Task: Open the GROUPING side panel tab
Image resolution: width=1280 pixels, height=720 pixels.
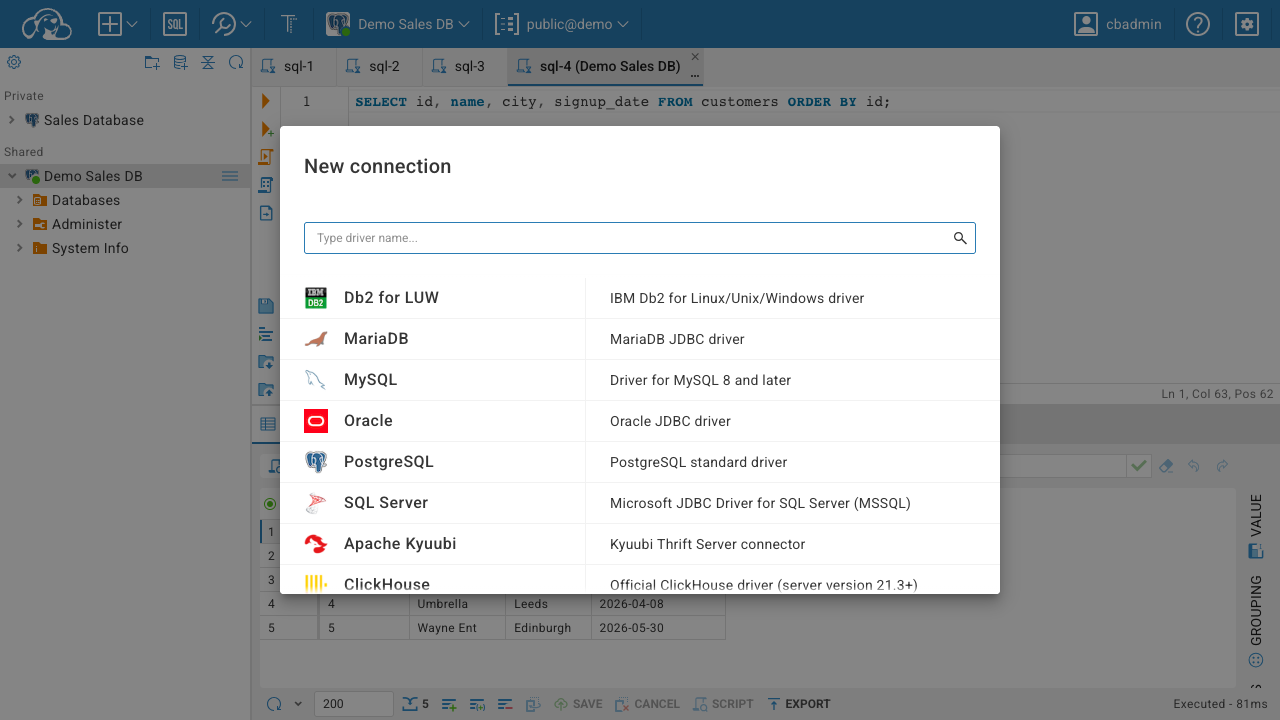Action: pos(1256,622)
